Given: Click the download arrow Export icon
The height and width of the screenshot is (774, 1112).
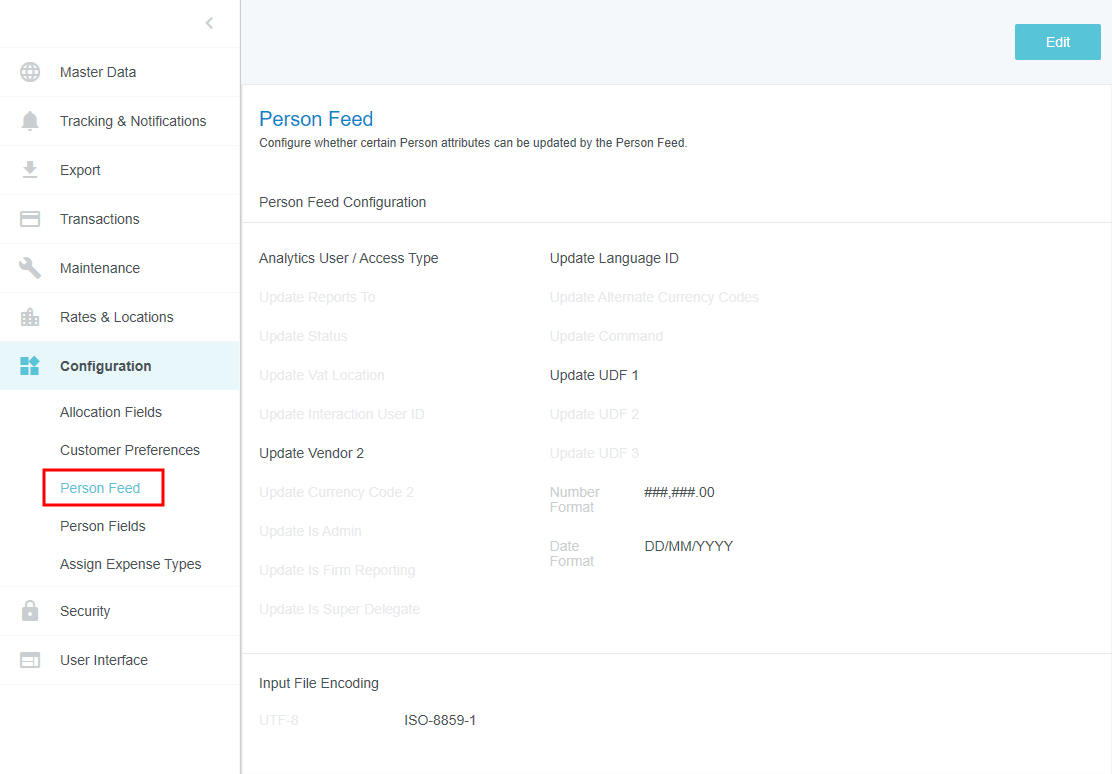Looking at the screenshot, I should point(30,170).
